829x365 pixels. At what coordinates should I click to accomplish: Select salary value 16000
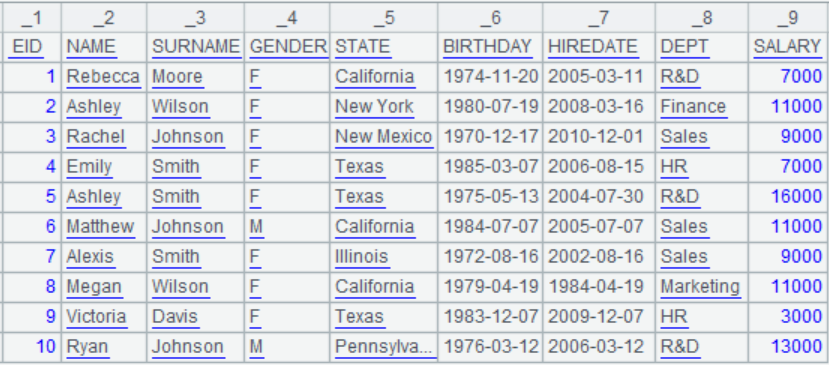pyautogui.click(x=788, y=197)
